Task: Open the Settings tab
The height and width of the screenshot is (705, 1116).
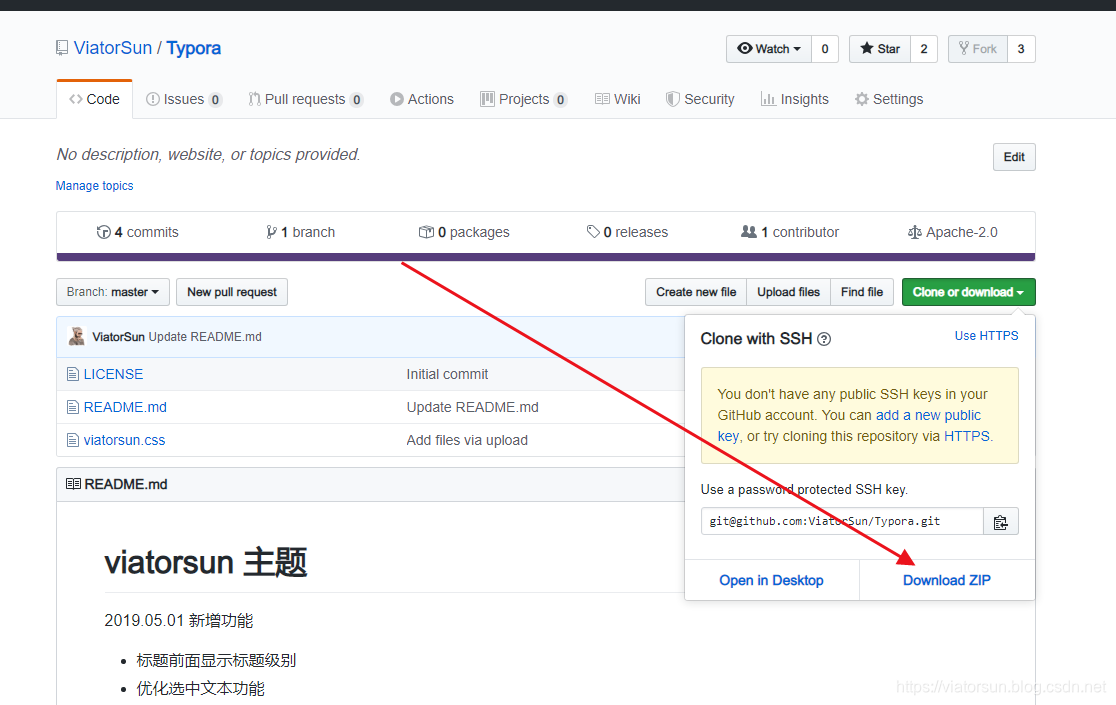Action: click(x=889, y=99)
